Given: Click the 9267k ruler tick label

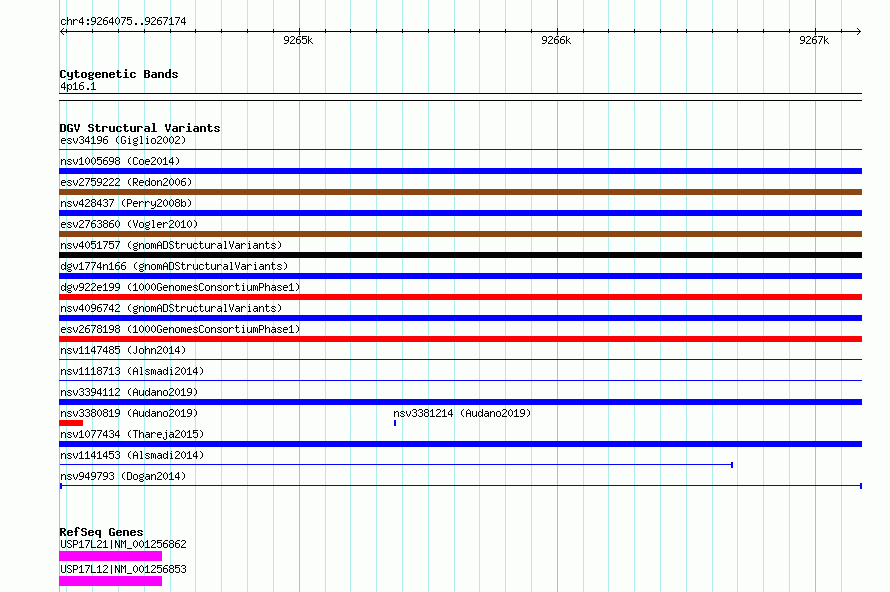Looking at the screenshot, I should tap(814, 40).
